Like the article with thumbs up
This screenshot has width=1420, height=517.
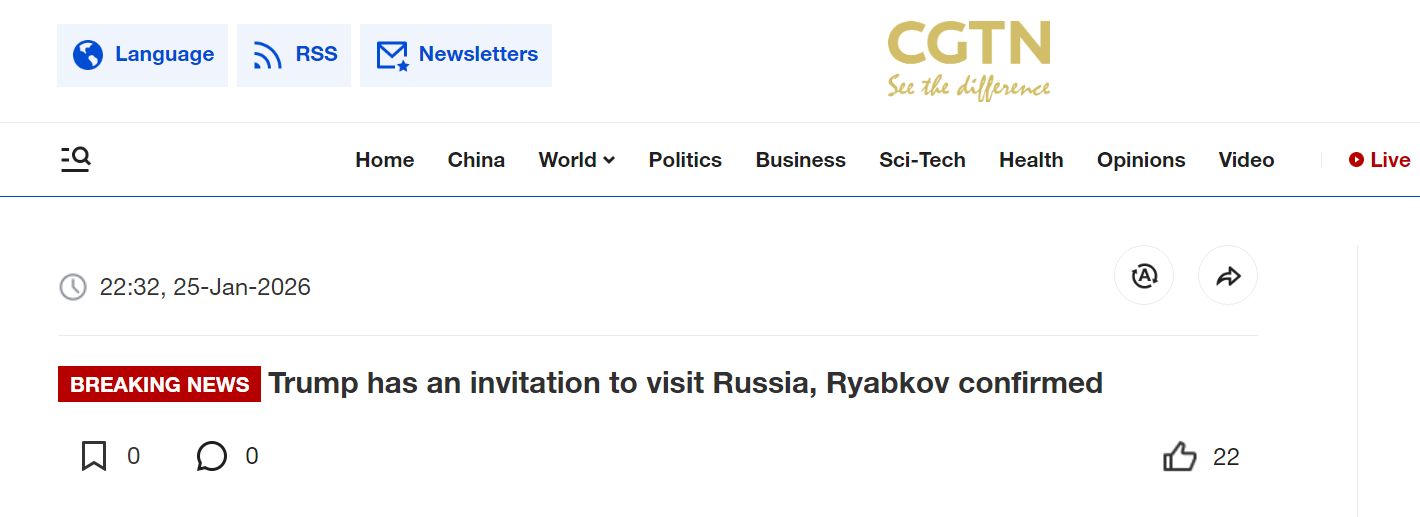(1180, 457)
